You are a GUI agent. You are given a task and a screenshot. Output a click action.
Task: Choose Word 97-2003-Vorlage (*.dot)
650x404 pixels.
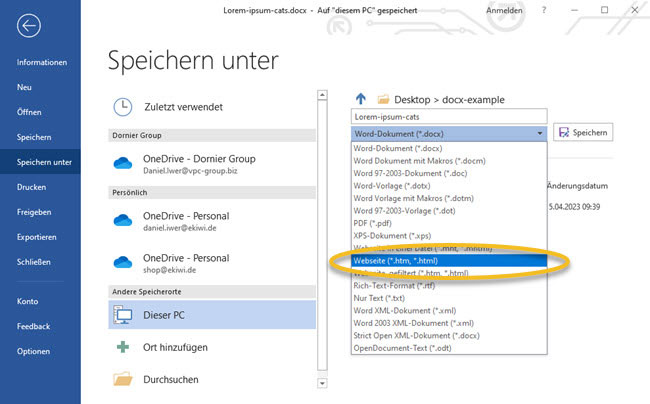coord(449,210)
